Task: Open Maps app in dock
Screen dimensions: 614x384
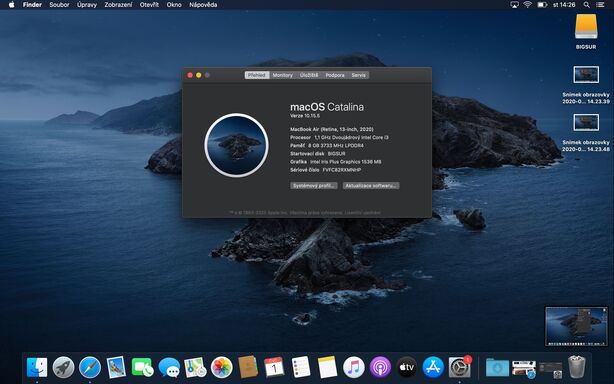Action: tap(195, 368)
